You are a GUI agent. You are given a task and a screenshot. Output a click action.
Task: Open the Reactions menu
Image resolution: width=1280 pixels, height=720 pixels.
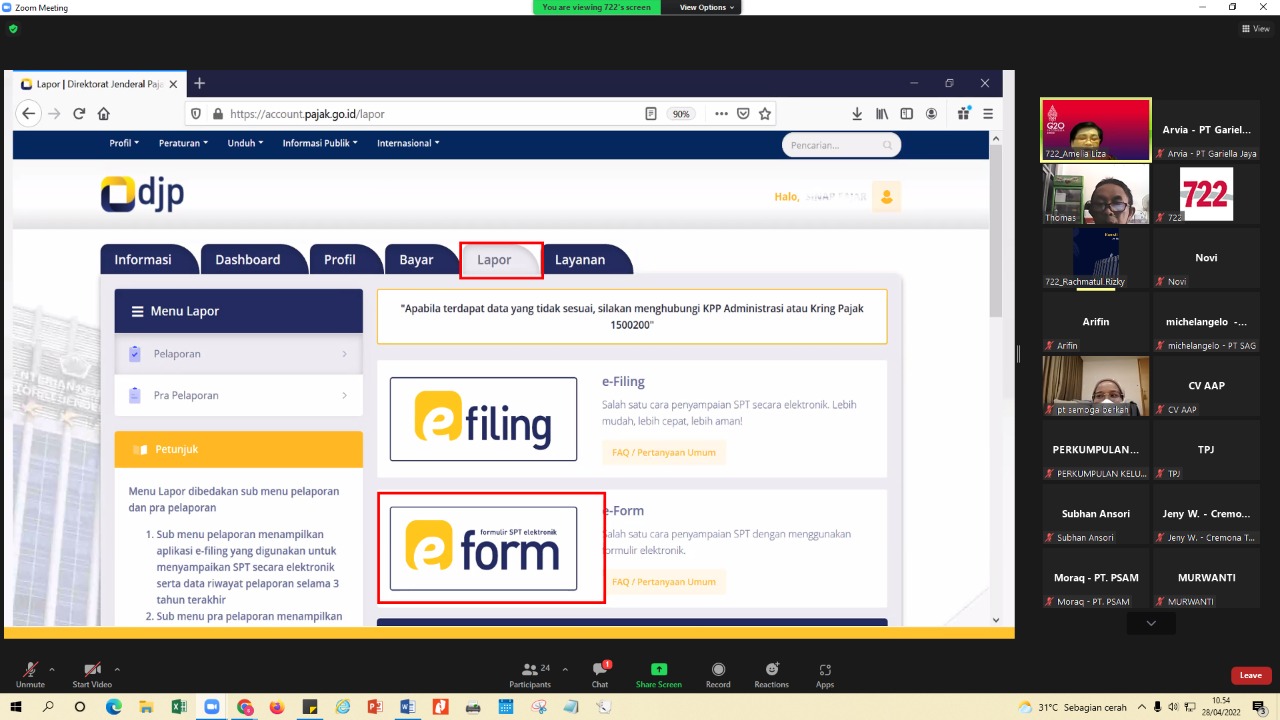tap(771, 674)
